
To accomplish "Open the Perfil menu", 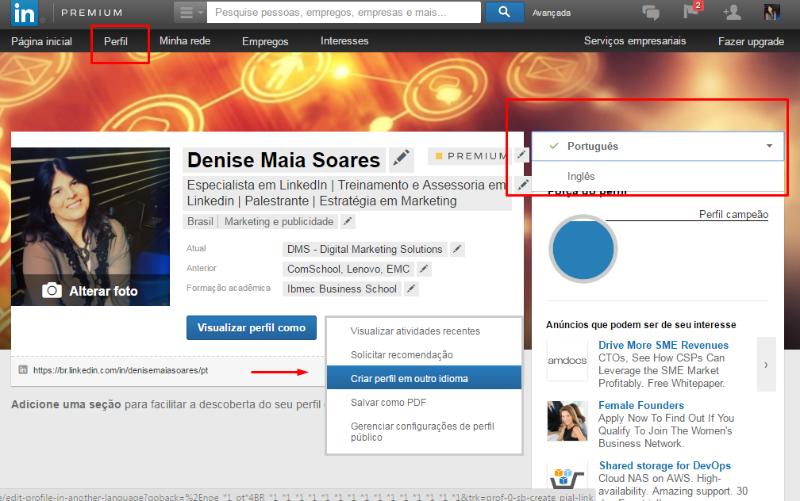I will pos(116,41).
